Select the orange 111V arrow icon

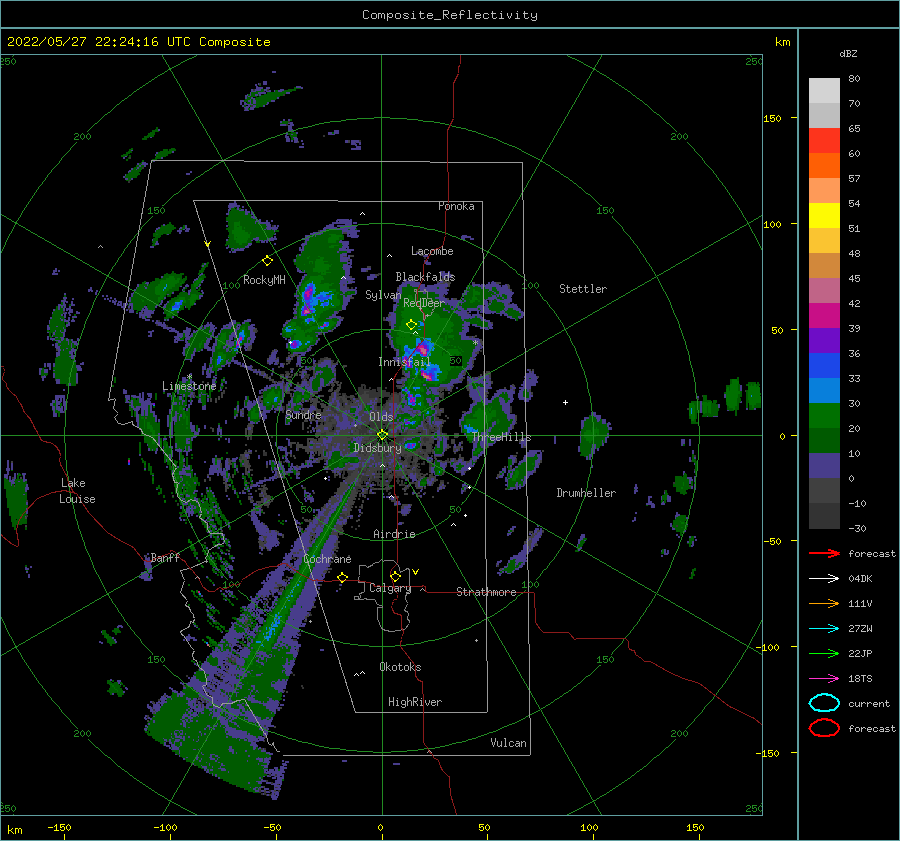coord(824,603)
